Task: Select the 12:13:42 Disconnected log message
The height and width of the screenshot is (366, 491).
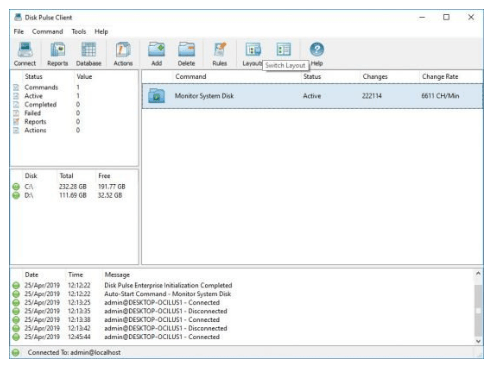Action: pos(166,328)
